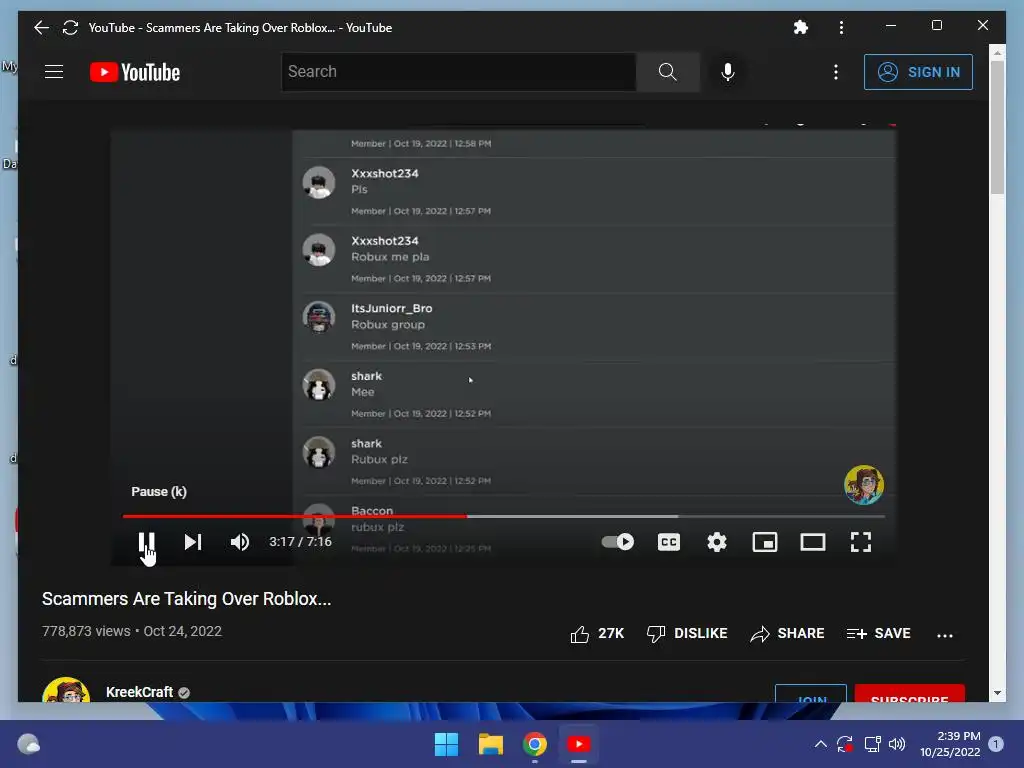Go back using the browser back arrow
The height and width of the screenshot is (768, 1024).
41,27
